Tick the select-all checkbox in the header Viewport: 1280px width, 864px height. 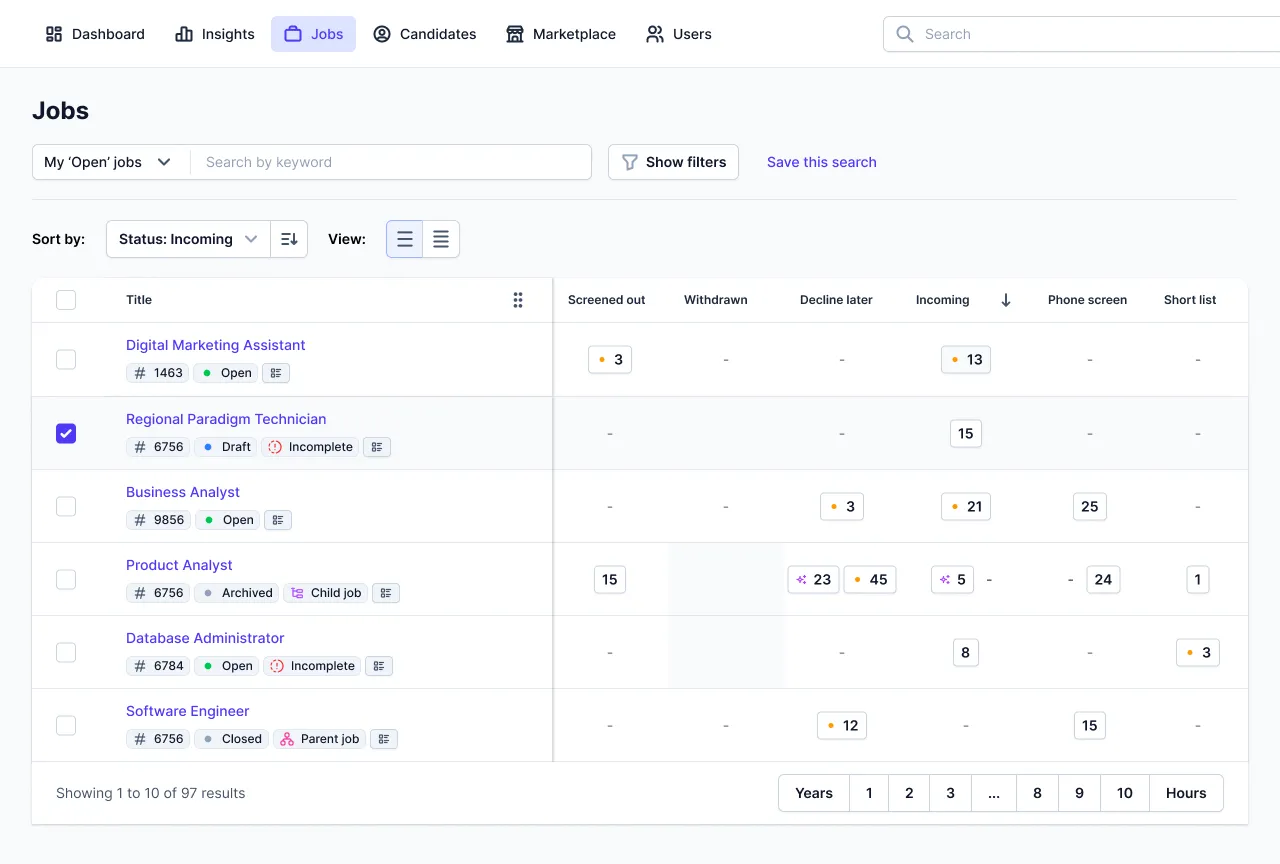tap(66, 300)
